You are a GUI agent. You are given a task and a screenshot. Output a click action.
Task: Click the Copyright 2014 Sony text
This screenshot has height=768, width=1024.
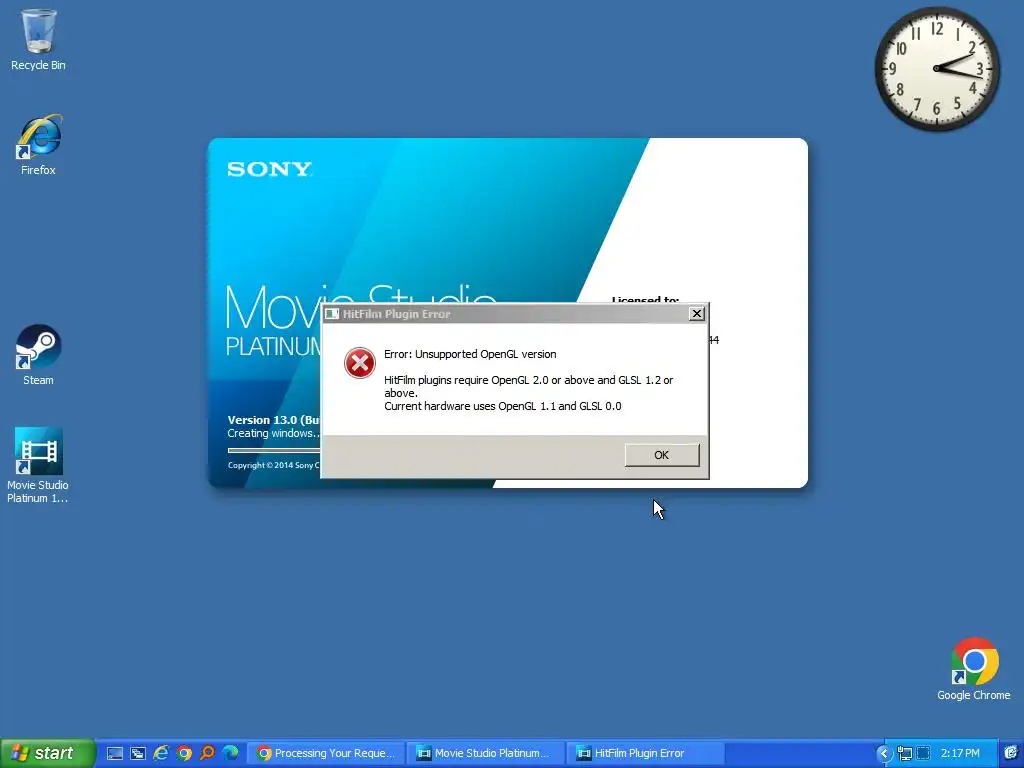tap(274, 466)
